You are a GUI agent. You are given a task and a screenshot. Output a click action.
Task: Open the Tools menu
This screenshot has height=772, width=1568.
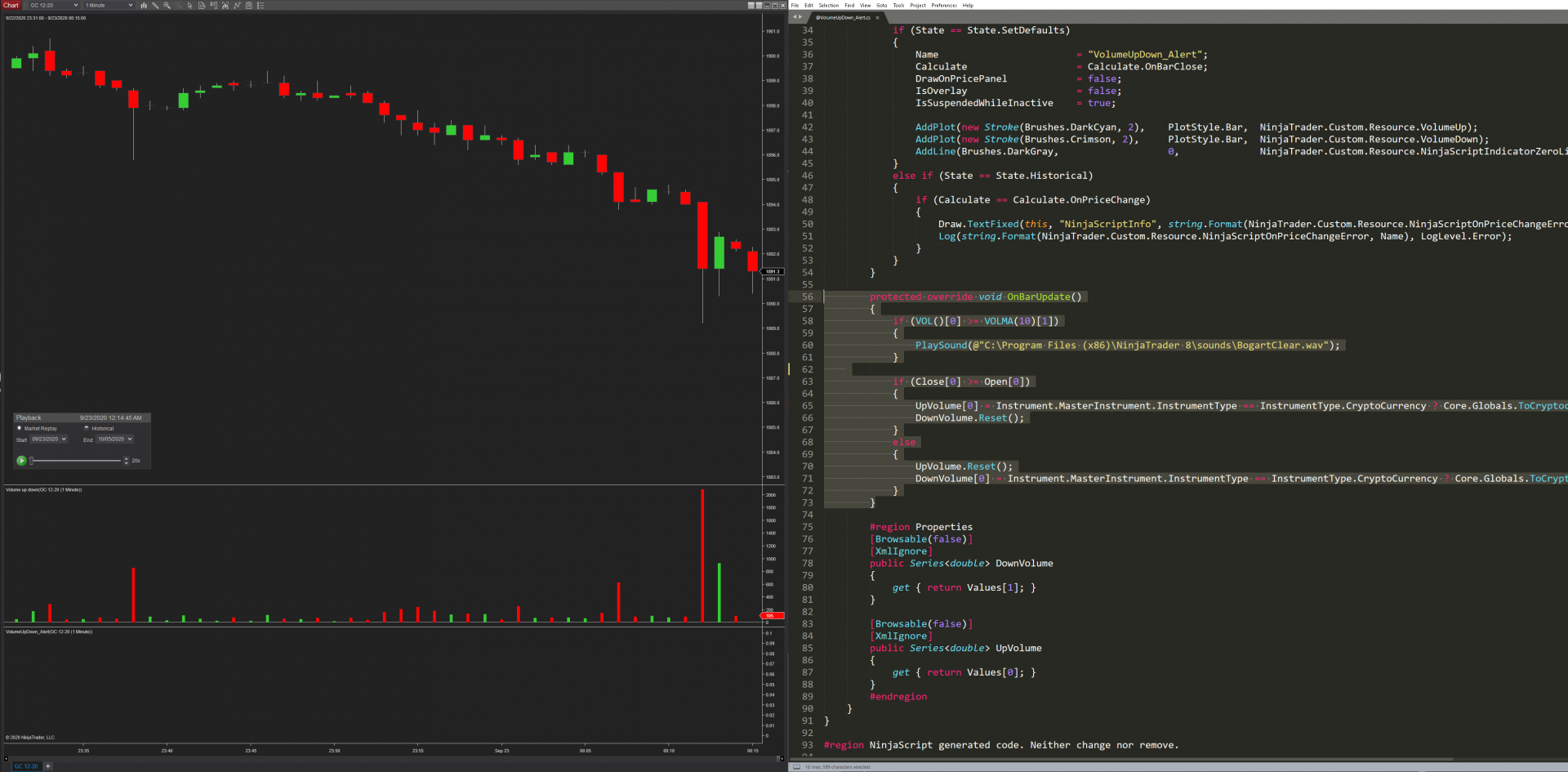point(898,6)
